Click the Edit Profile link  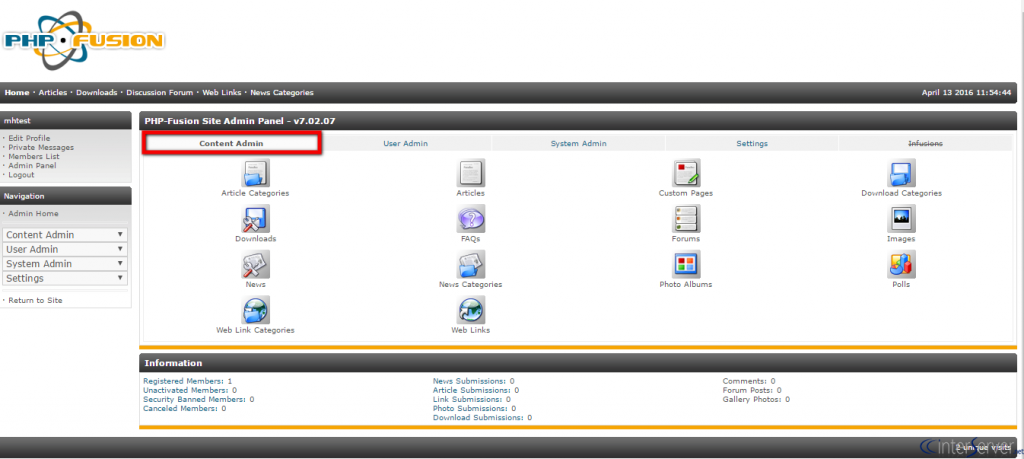coord(29,138)
